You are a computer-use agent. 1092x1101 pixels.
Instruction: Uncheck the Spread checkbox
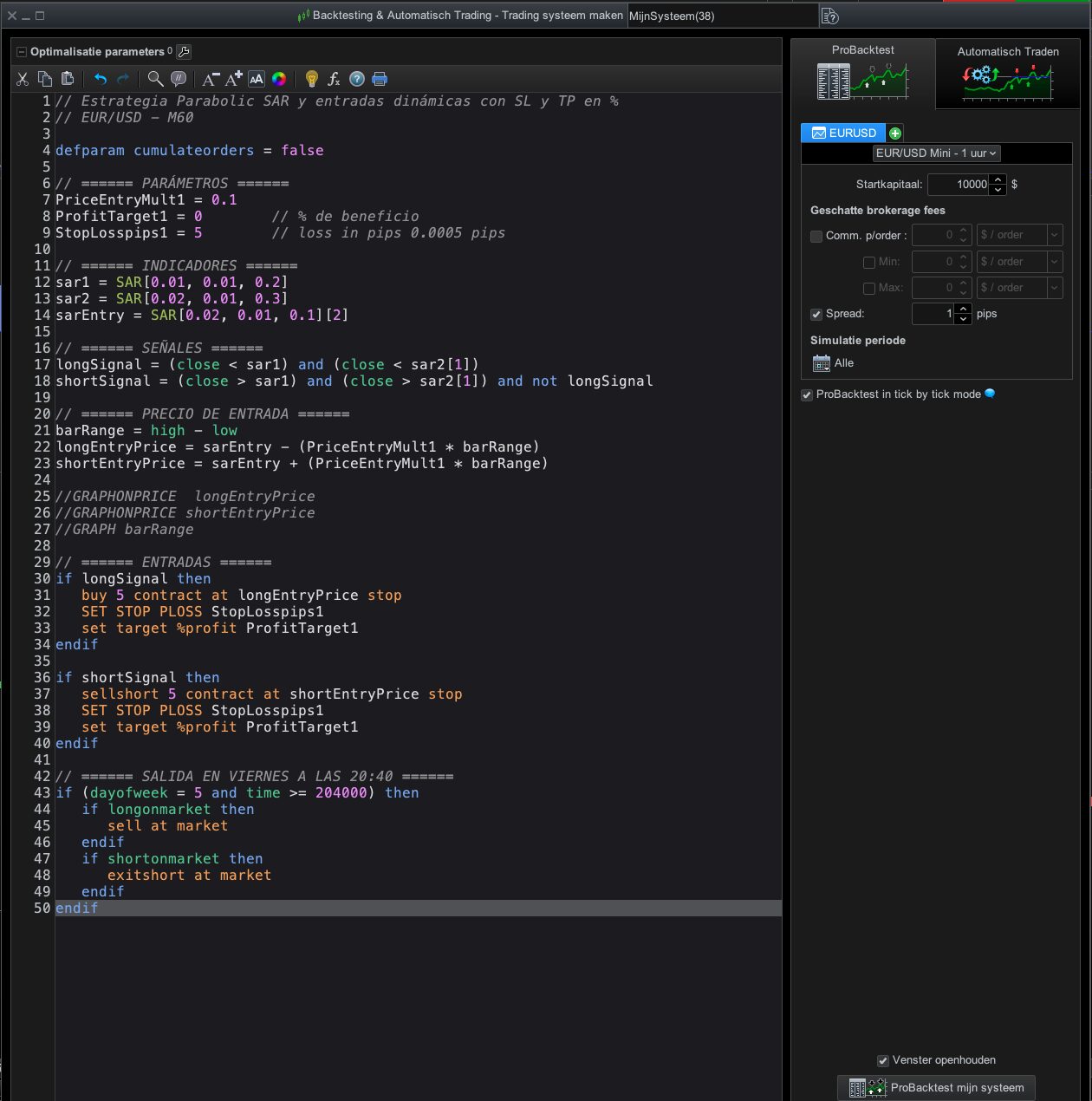point(816,314)
